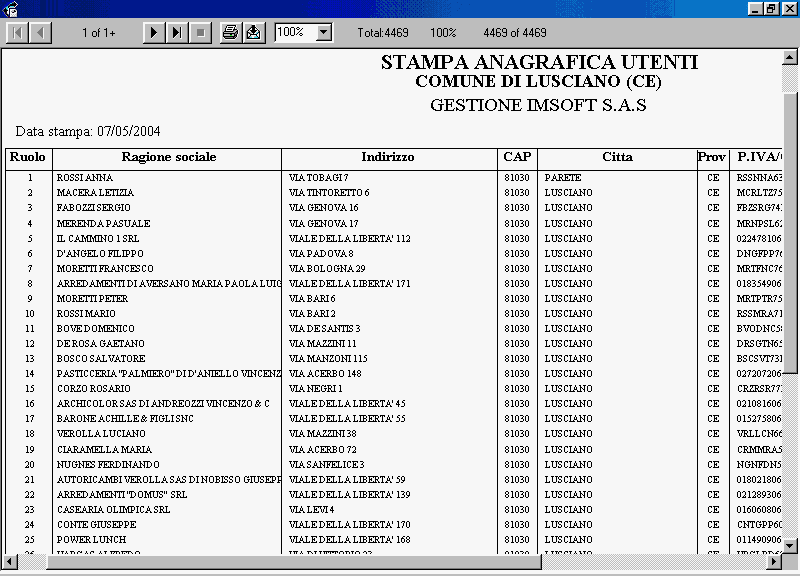Select "BARONE ACHILLE & FIGLI SNC"
This screenshot has height=576, width=800.
[x=125, y=419]
